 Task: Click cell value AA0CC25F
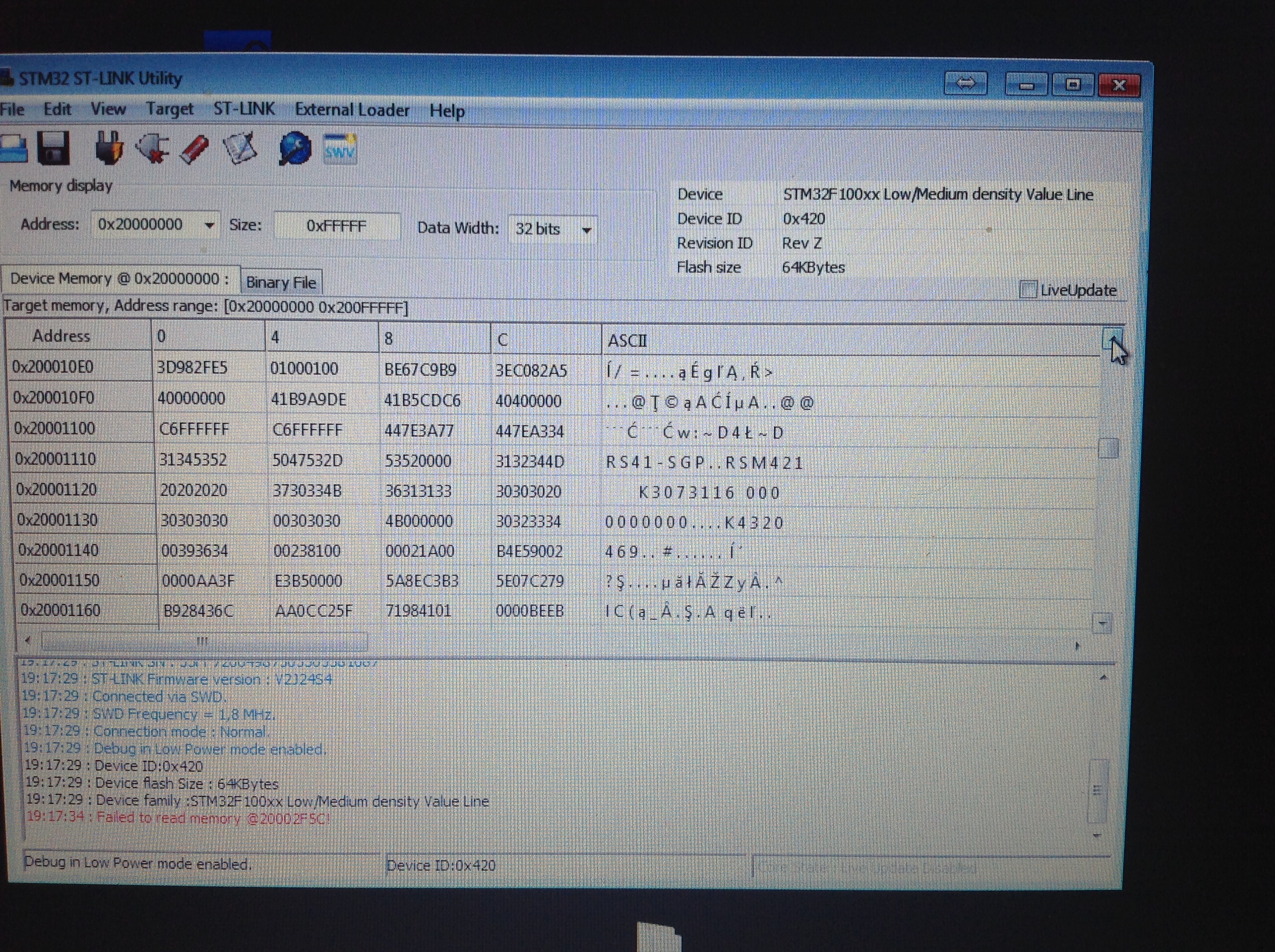click(x=313, y=610)
